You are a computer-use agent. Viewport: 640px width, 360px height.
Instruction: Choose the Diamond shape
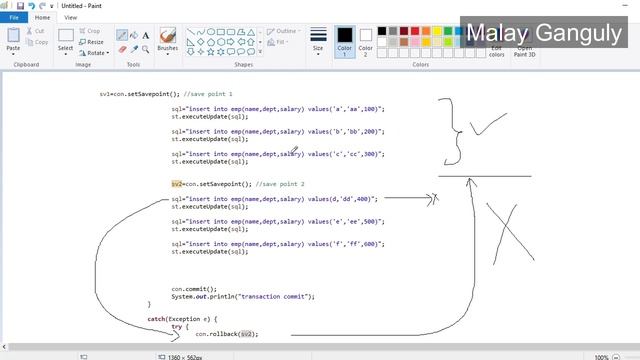[201, 42]
